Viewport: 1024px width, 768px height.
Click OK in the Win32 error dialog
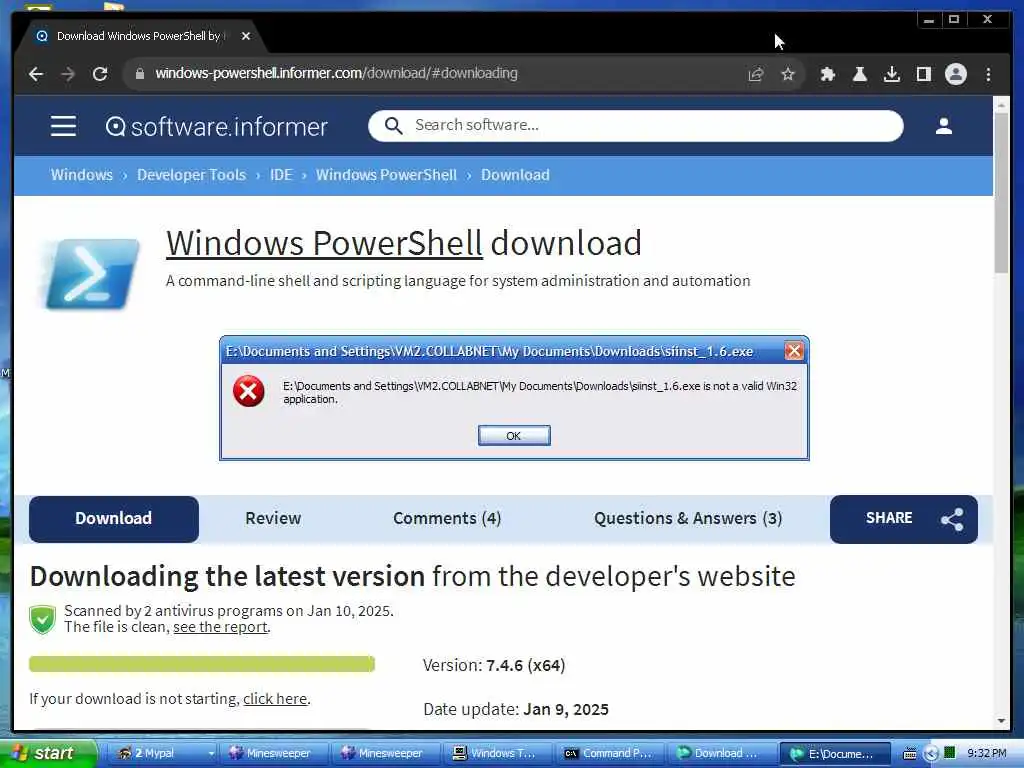coord(514,436)
